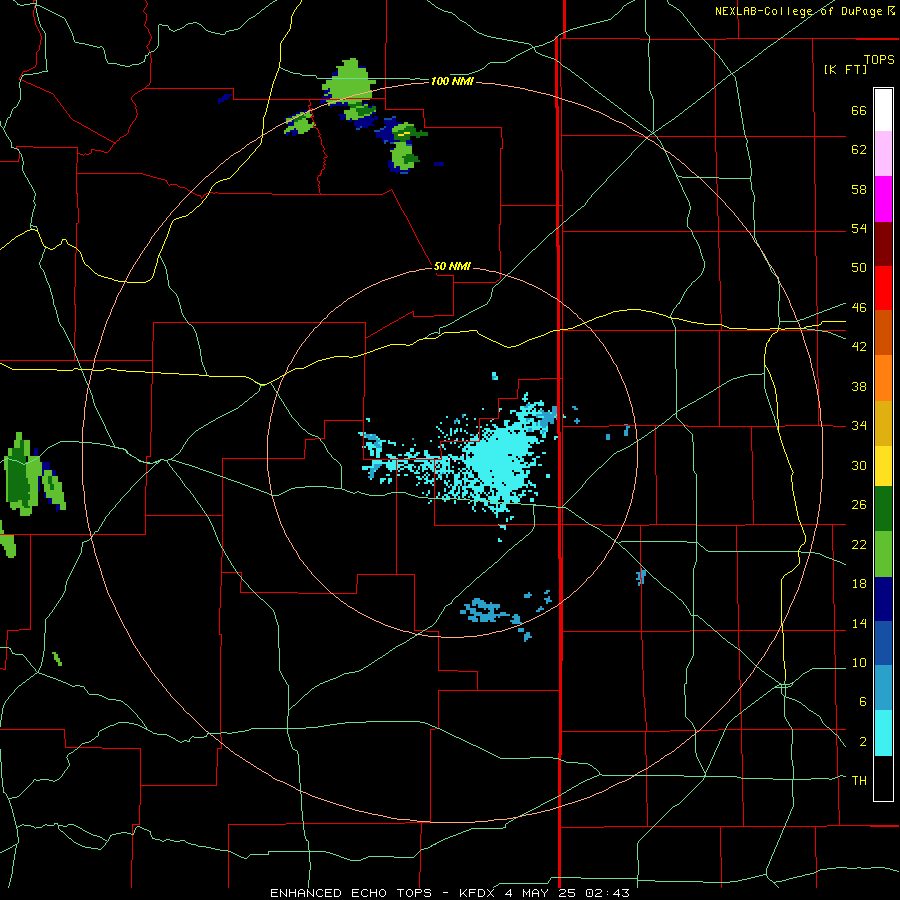The image size is (900, 900).
Task: Click the 38 legend value
Action: (859, 386)
